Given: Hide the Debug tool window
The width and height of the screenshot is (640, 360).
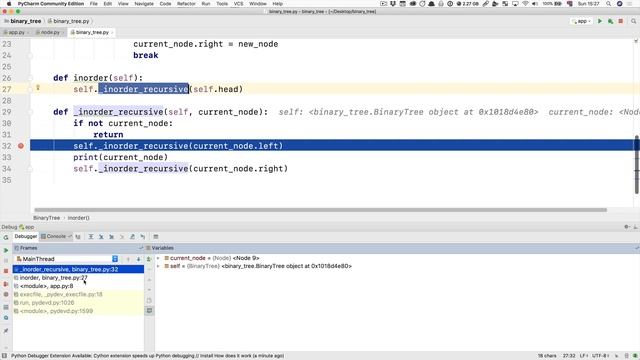Looking at the screenshot, I should tap(636, 227).
